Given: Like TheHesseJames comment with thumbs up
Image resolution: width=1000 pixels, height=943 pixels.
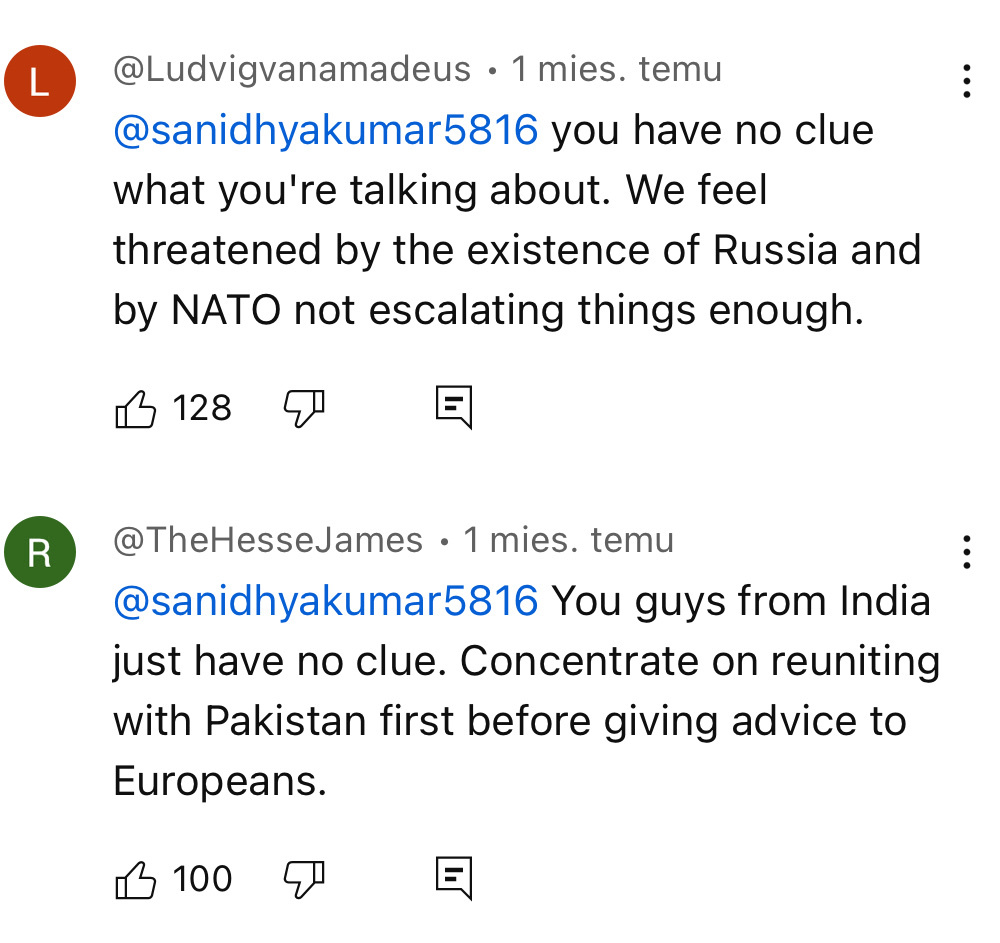Looking at the screenshot, I should click(136, 879).
